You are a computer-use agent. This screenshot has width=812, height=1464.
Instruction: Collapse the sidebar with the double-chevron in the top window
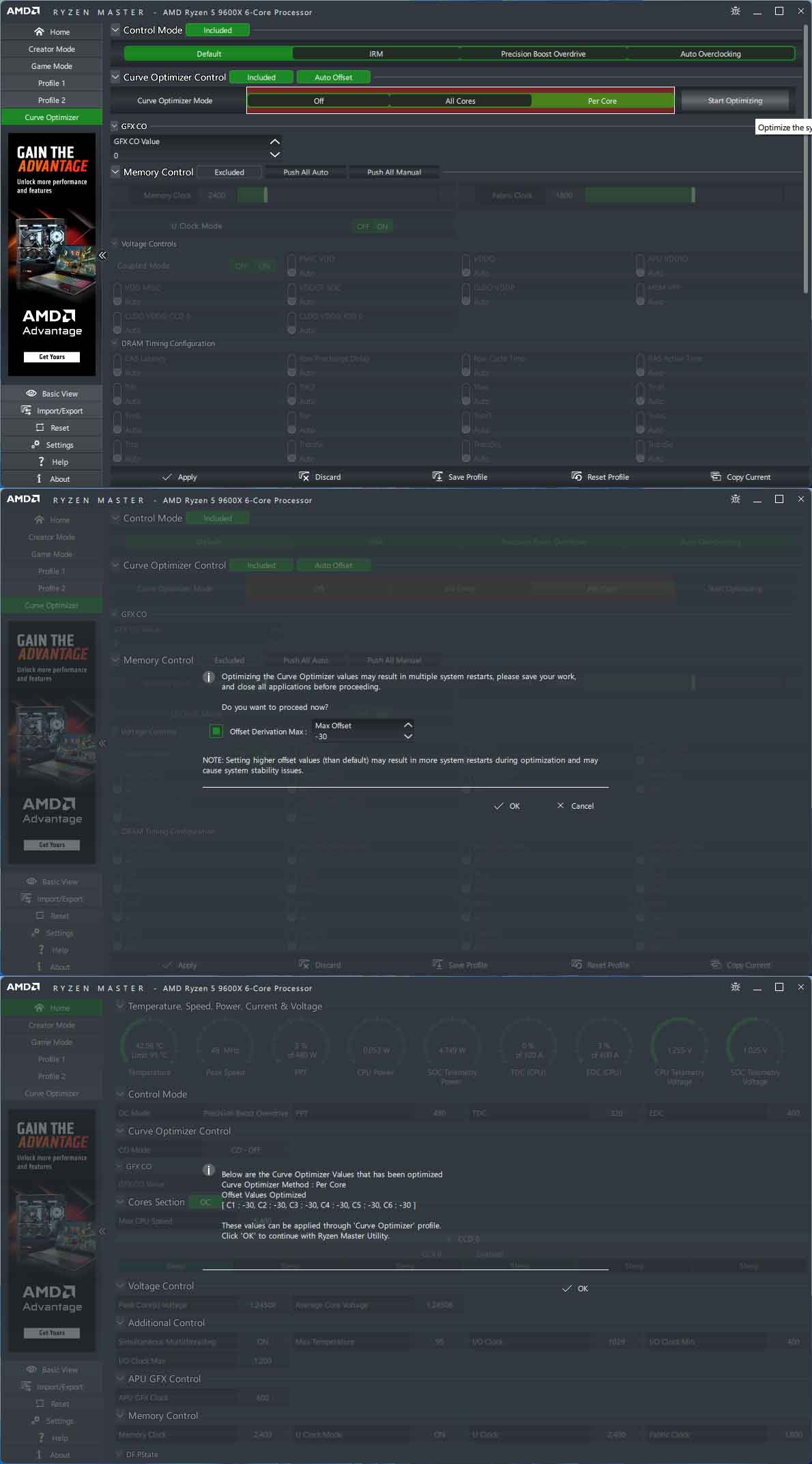tap(102, 255)
